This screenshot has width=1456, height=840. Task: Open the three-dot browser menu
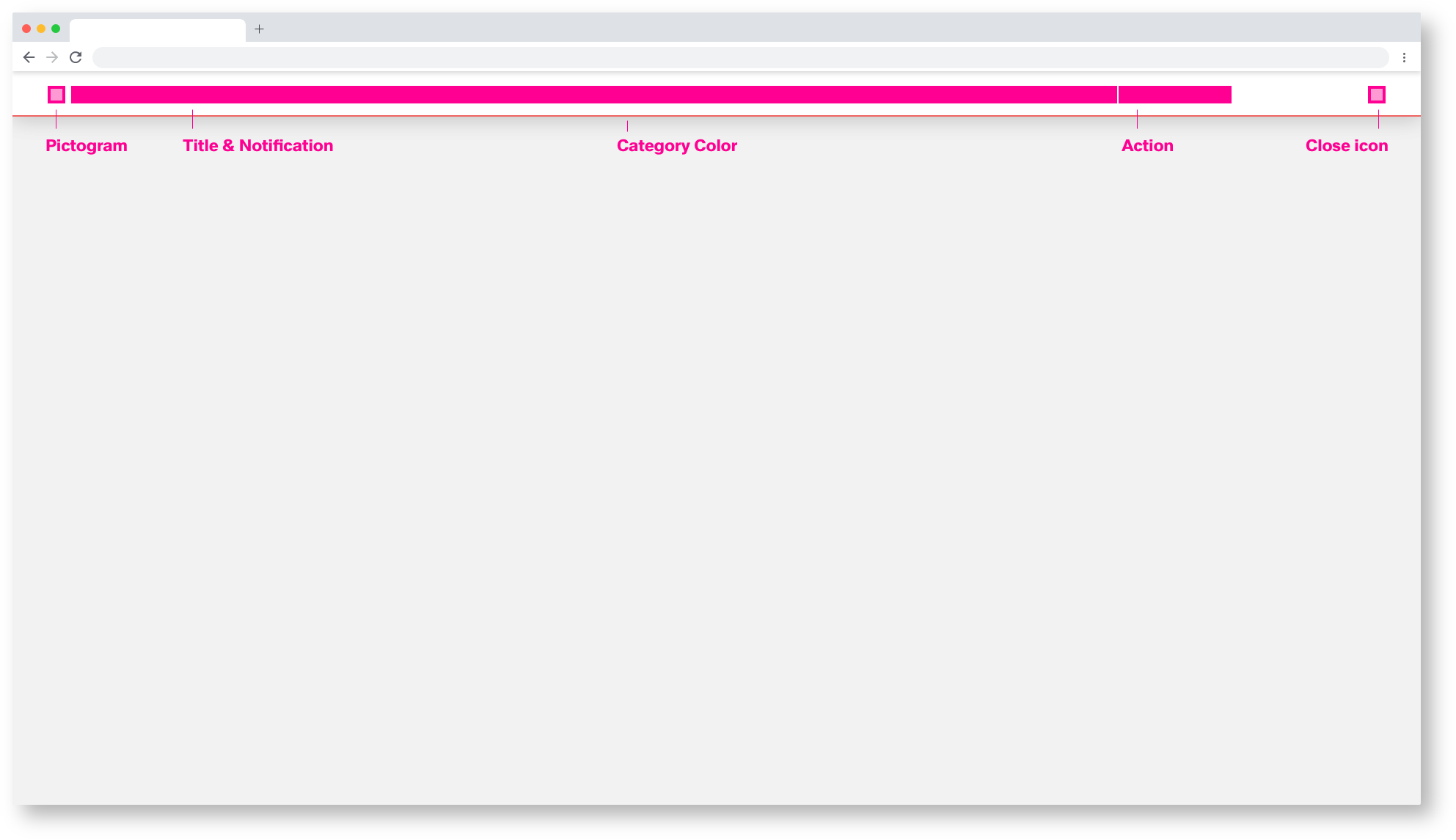[x=1404, y=57]
